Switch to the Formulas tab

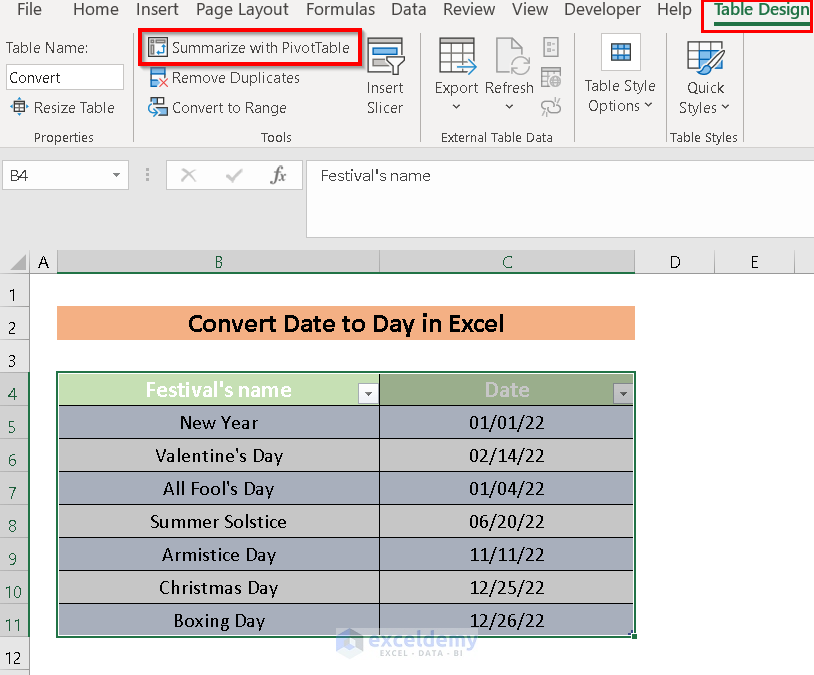click(340, 10)
